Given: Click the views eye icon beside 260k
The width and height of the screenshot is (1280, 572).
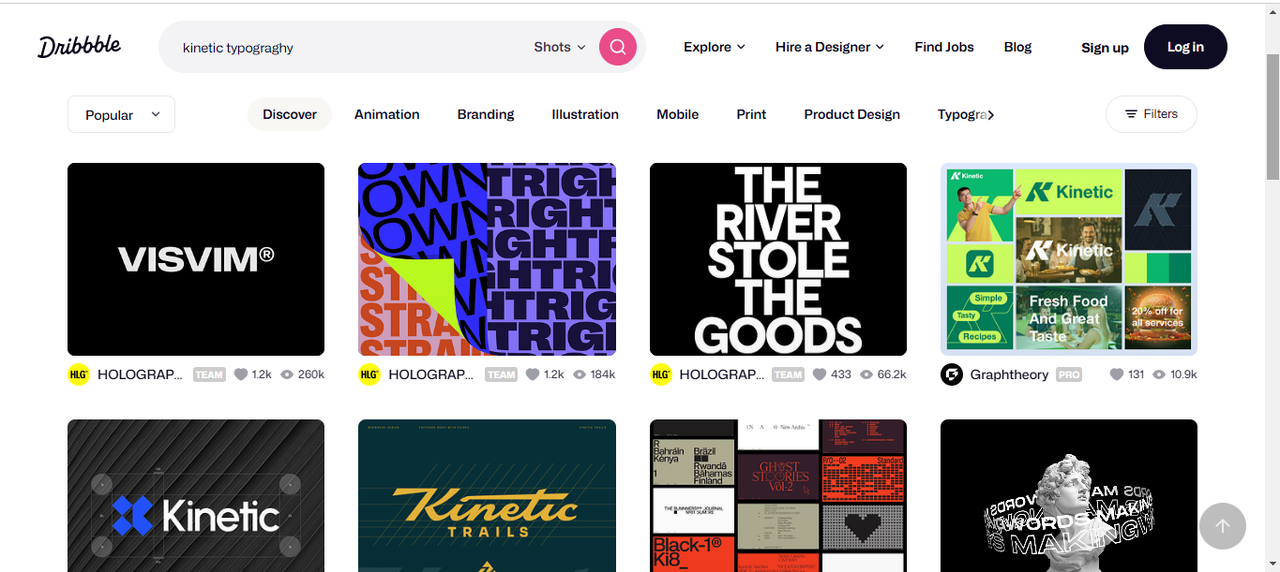Looking at the screenshot, I should pyautogui.click(x=287, y=374).
